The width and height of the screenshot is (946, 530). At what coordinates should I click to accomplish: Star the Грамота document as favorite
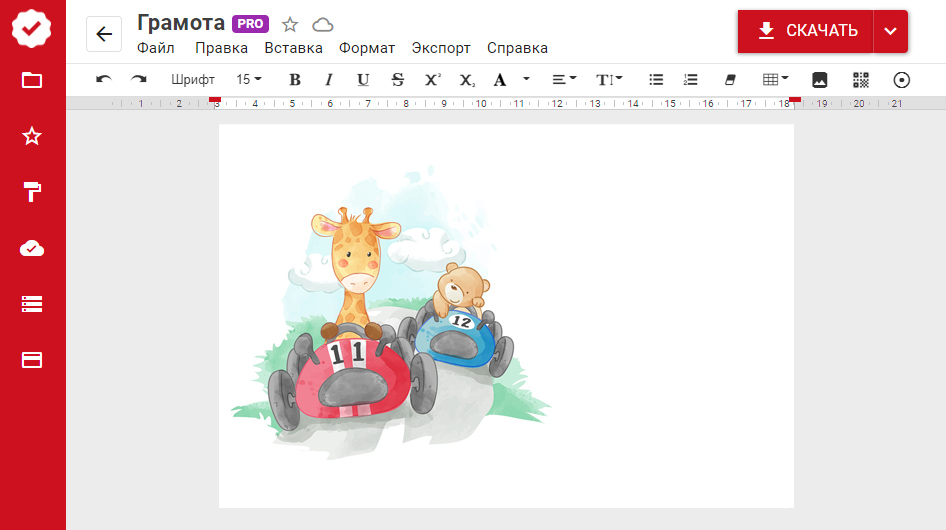(x=290, y=25)
